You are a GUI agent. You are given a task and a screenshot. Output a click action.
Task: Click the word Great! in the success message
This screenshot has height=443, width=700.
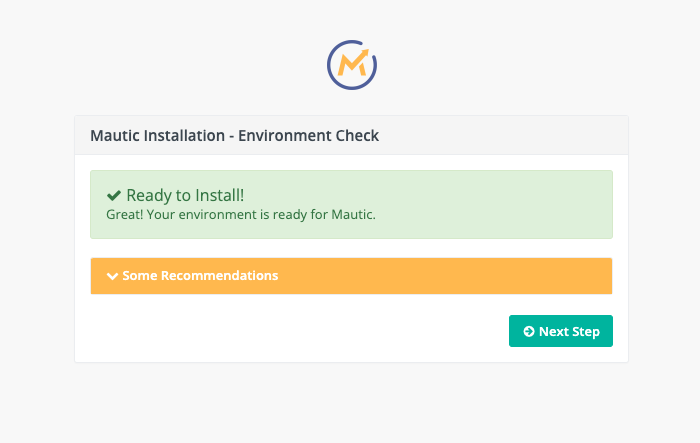pyautogui.click(x=124, y=214)
